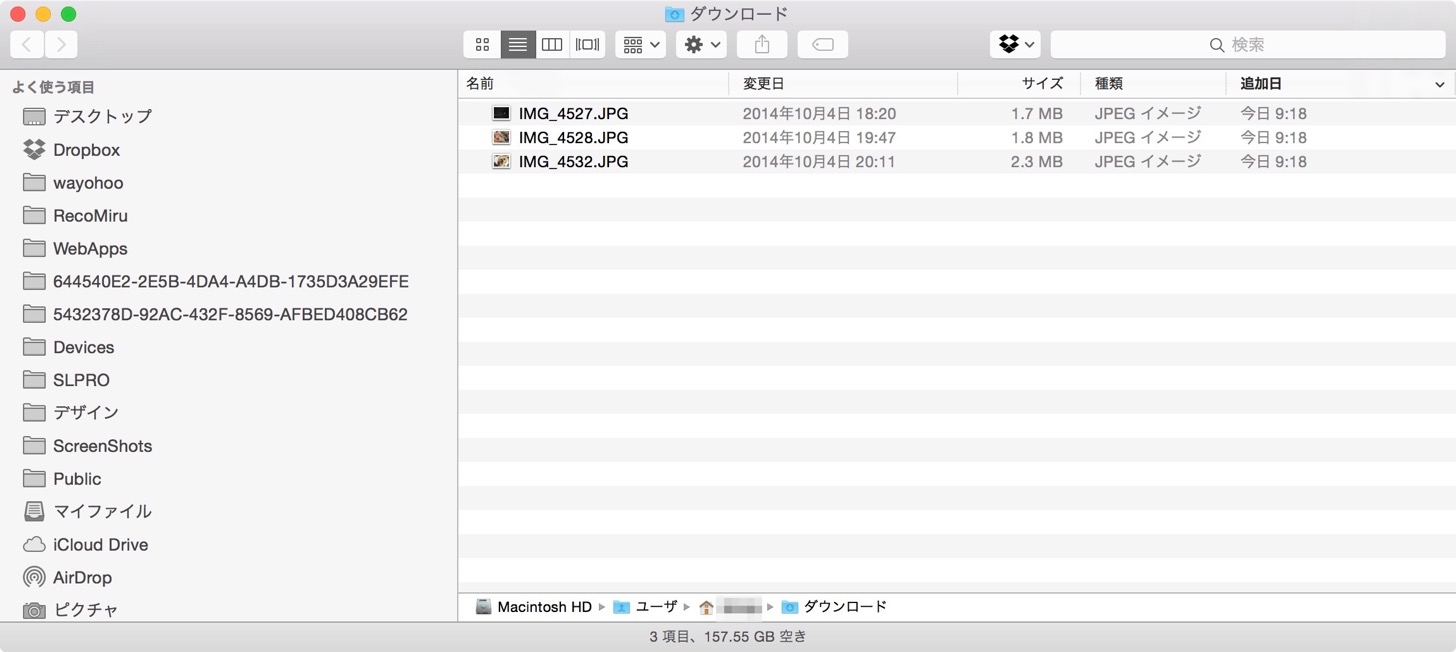Open the RecoMiru sidebar folder
The image size is (1456, 652).
tap(90, 216)
